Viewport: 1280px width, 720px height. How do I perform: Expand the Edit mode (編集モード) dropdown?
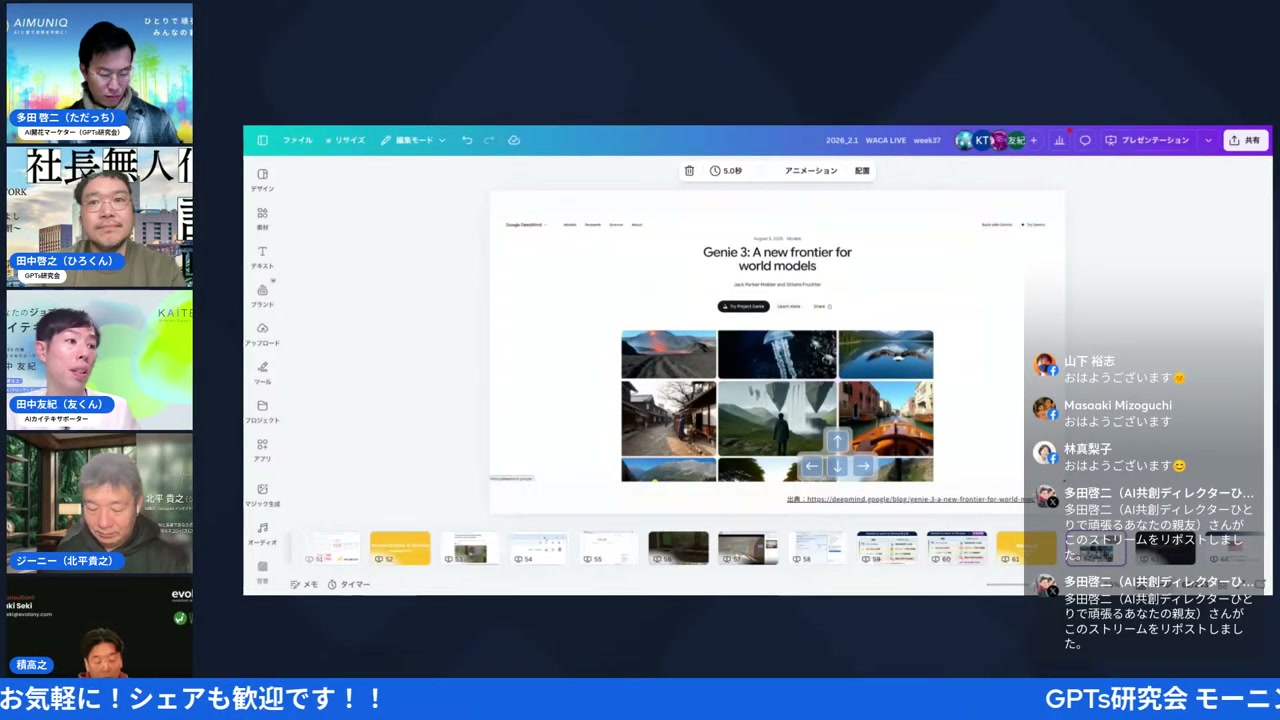[x=413, y=141]
